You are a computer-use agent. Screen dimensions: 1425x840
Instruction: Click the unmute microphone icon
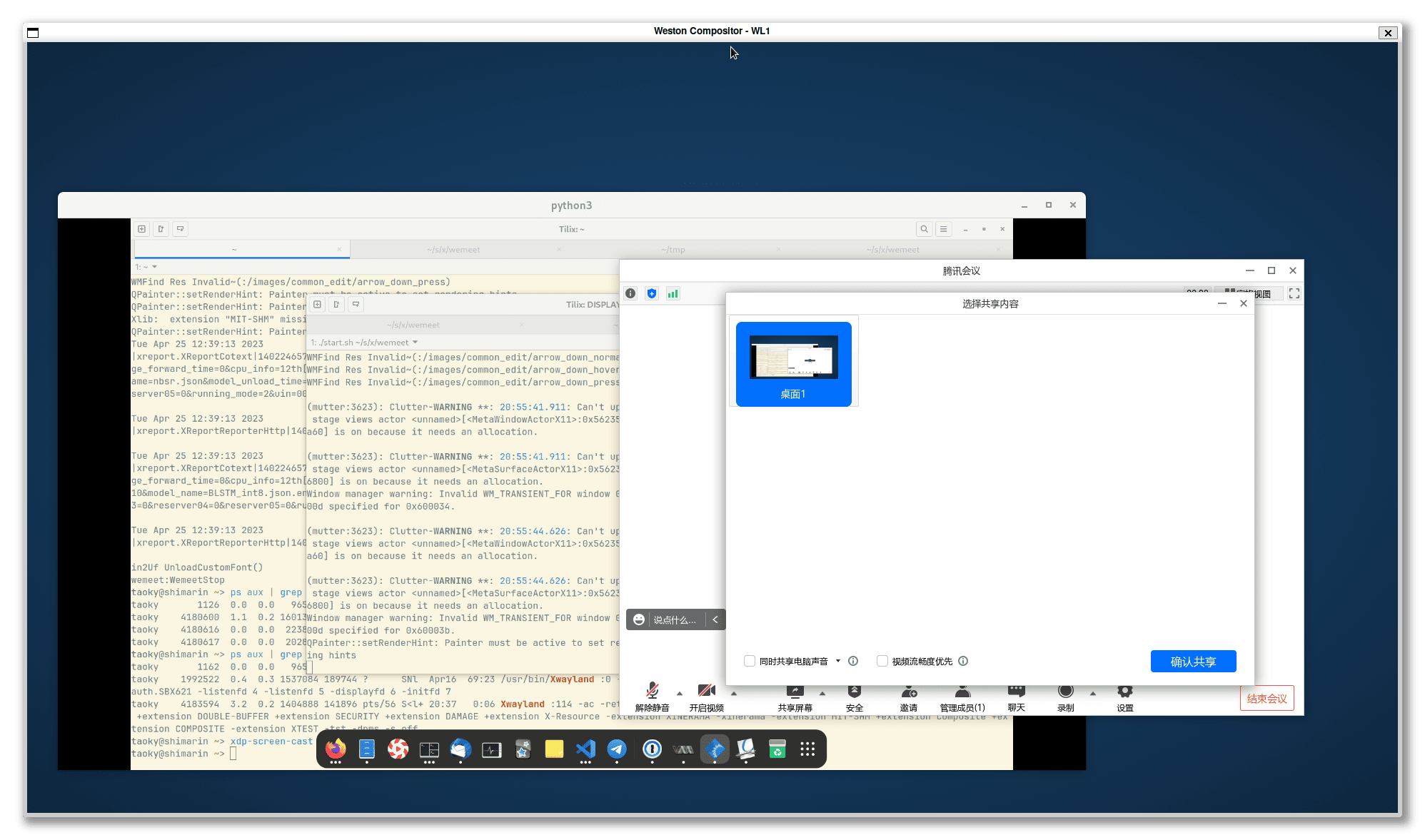point(652,691)
